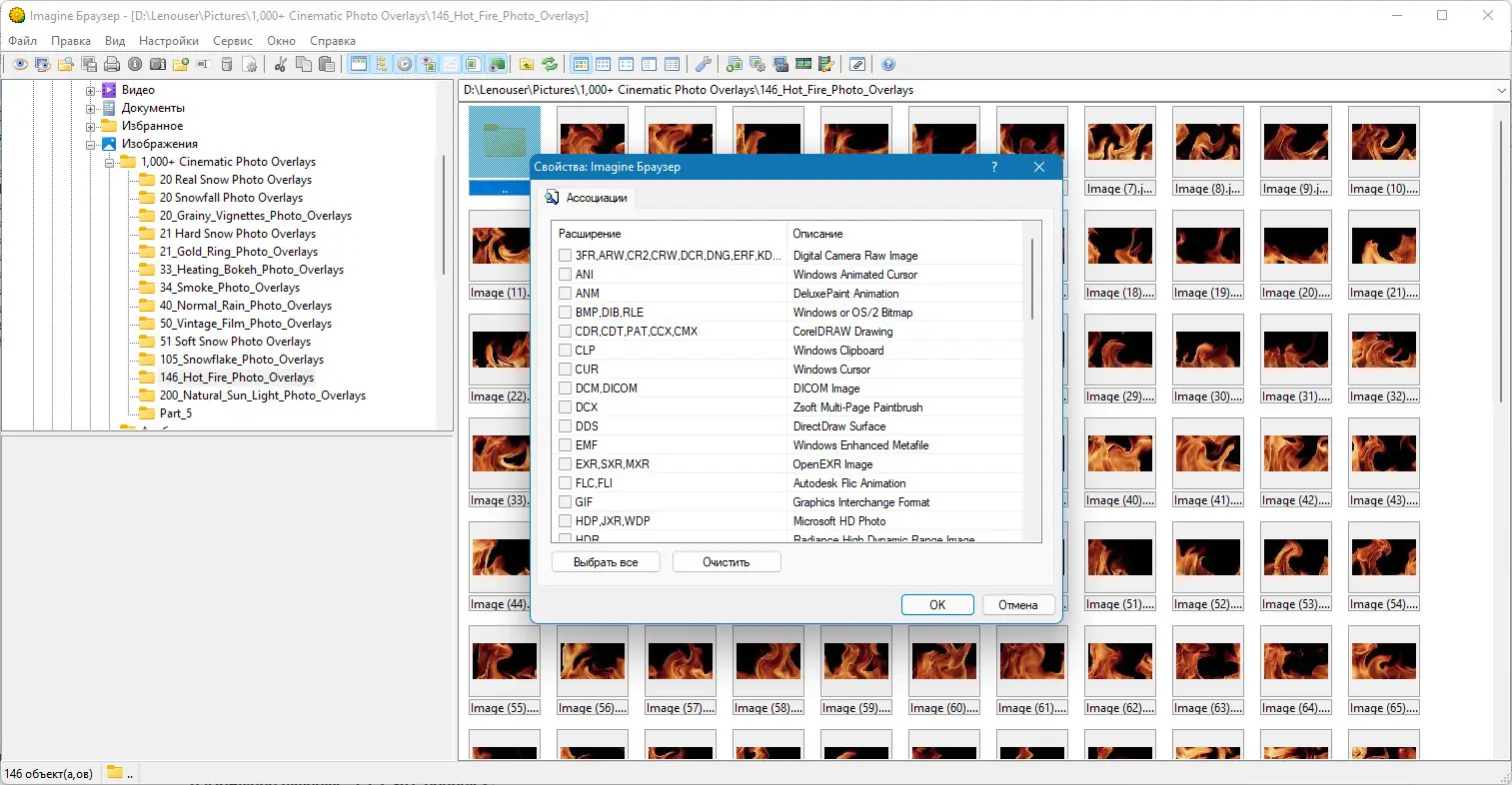Click the stacked images with green plus icon
The width and height of the screenshot is (1512, 785).
click(735, 65)
